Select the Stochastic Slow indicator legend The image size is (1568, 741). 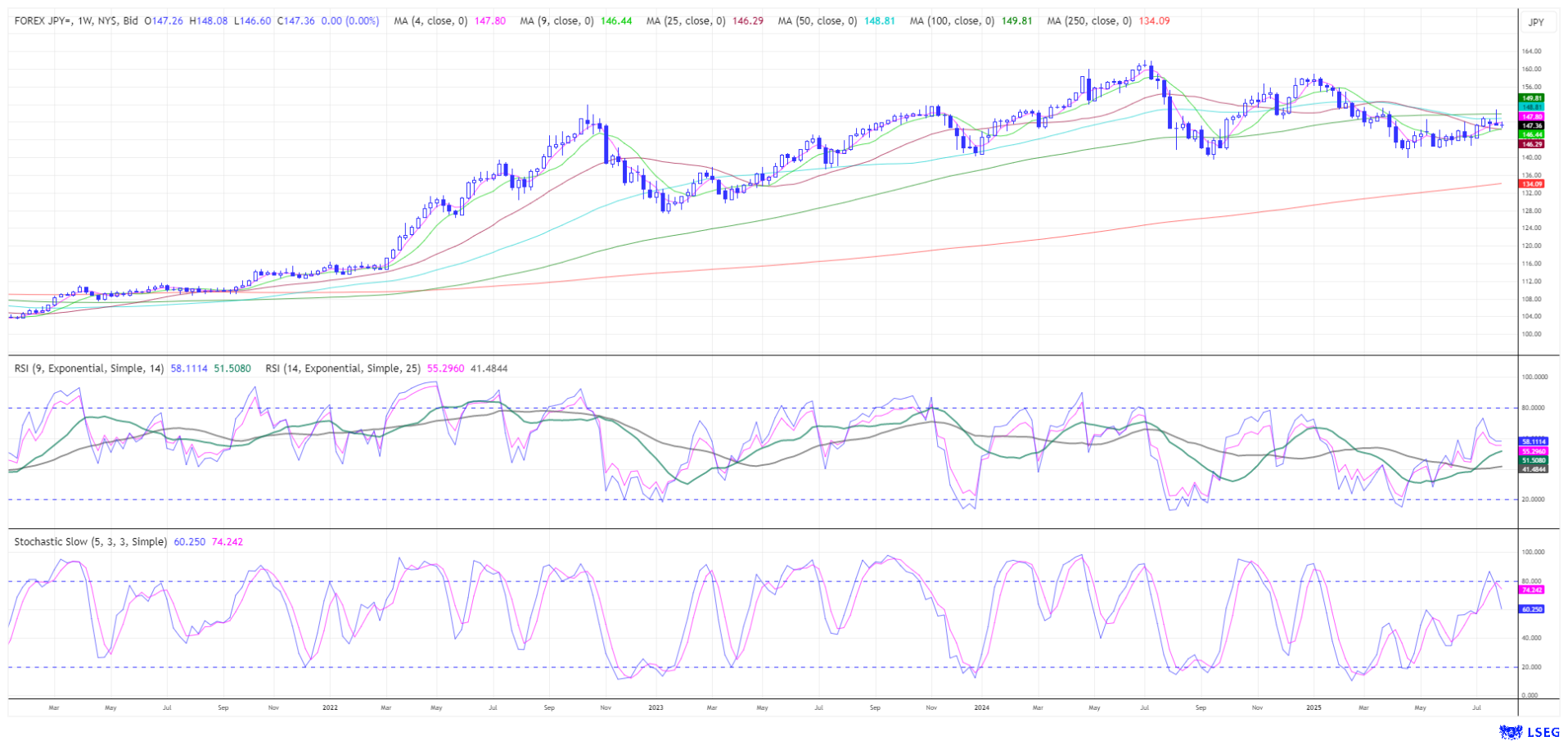tap(90, 542)
